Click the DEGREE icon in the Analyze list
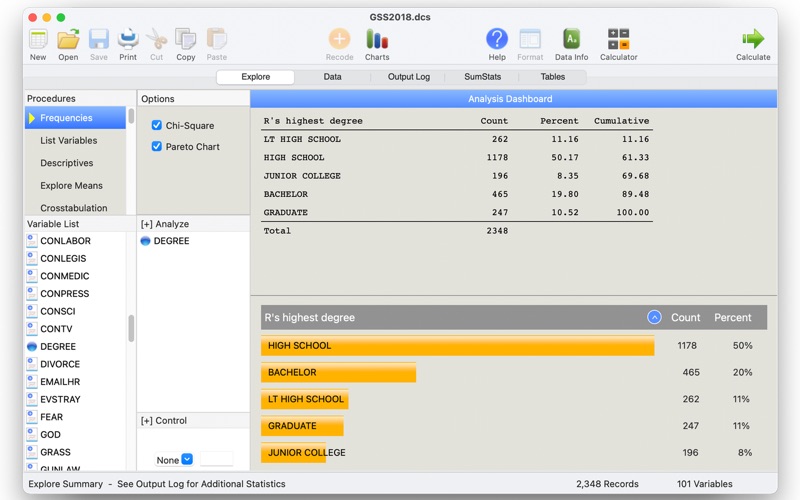The width and height of the screenshot is (800, 500). (x=145, y=241)
